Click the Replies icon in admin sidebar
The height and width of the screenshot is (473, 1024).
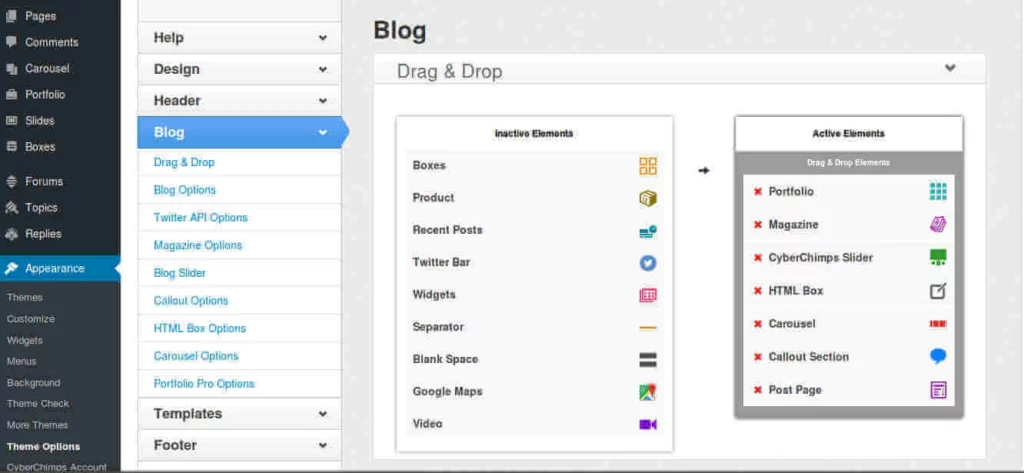(11, 233)
